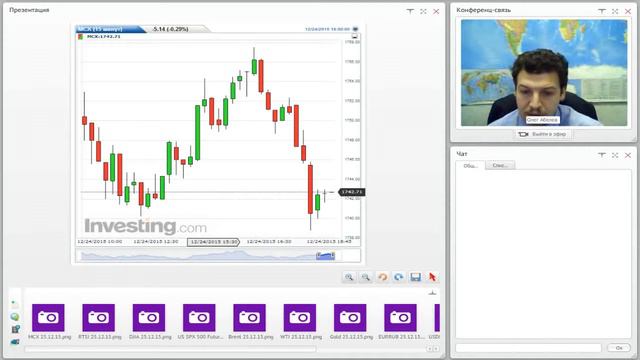
Task: Click the scroll-right arrow of thumbnail strip
Action: pyautogui.click(x=436, y=349)
